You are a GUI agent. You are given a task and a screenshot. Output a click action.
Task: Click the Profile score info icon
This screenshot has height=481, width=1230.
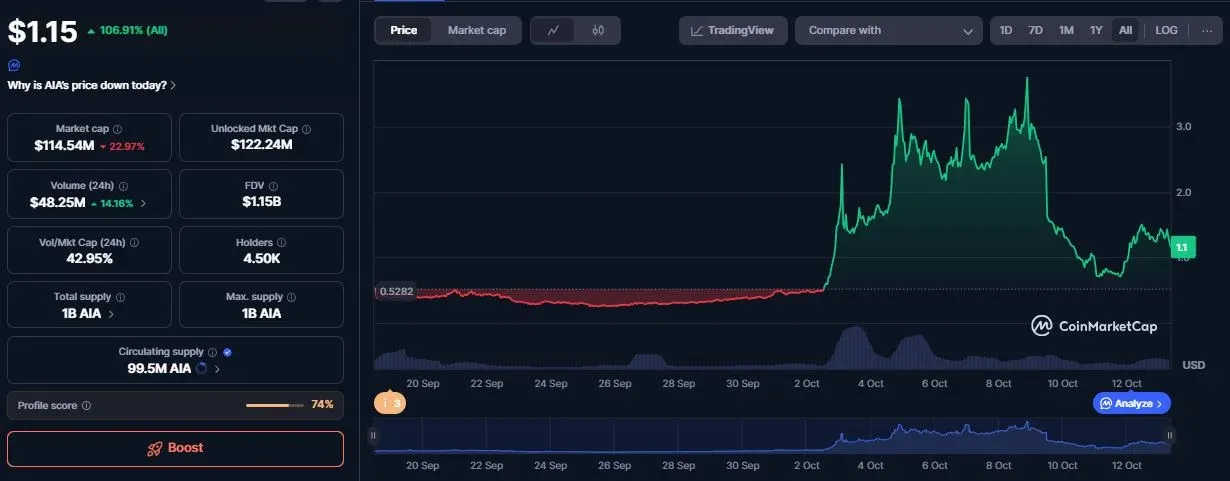point(86,405)
